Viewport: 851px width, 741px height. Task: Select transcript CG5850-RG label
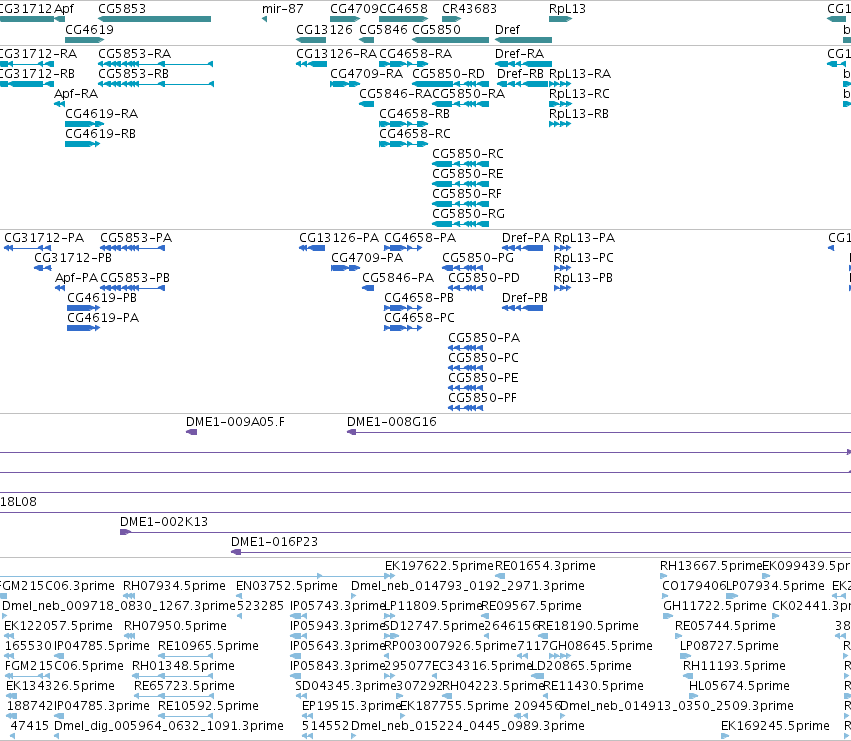[x=468, y=214]
